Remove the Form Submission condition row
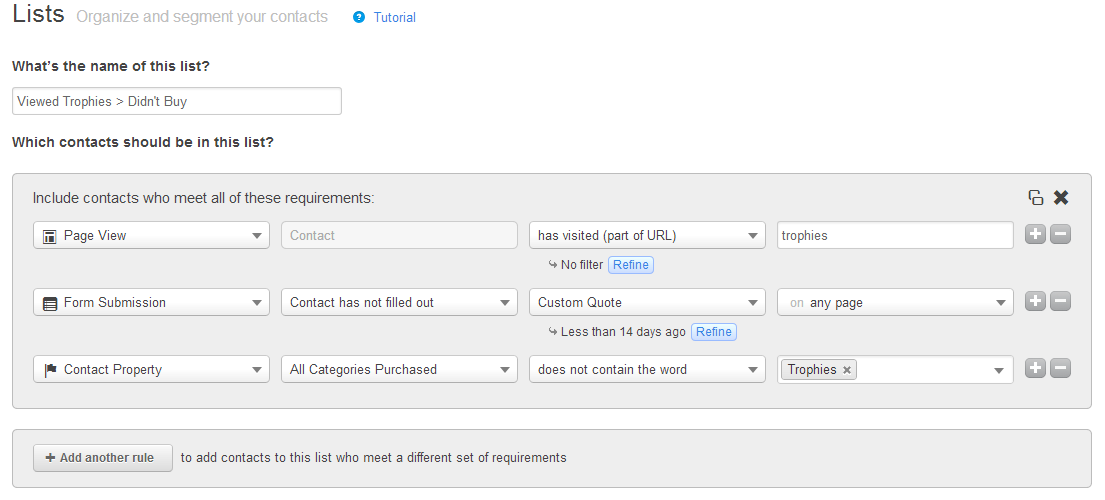The width and height of the screenshot is (1105, 500). tap(1061, 302)
